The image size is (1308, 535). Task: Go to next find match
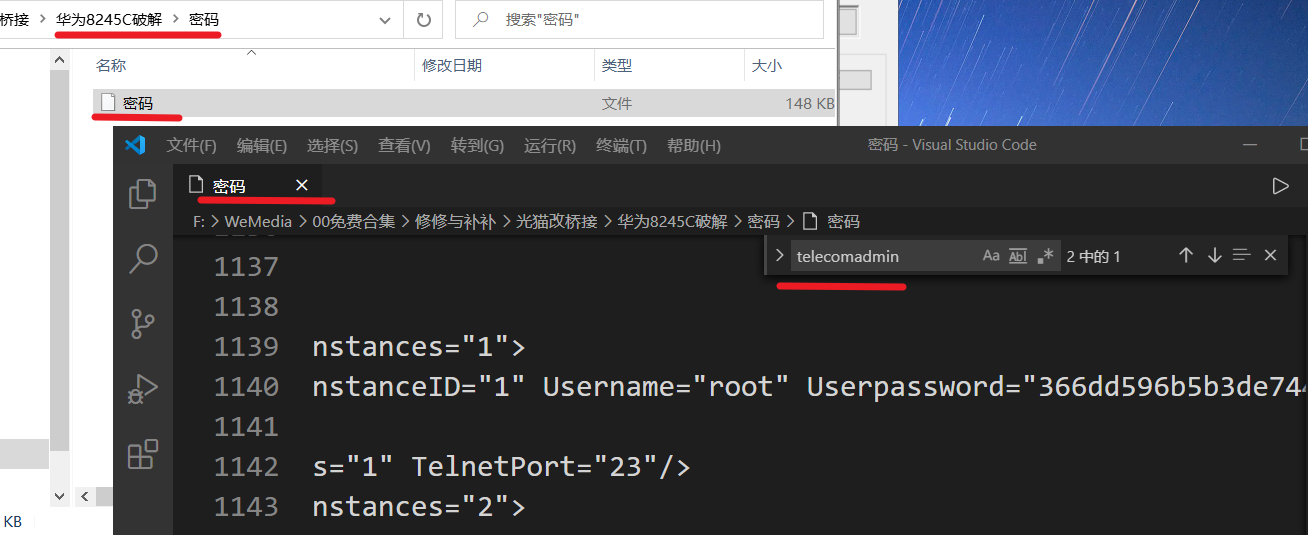[1214, 256]
